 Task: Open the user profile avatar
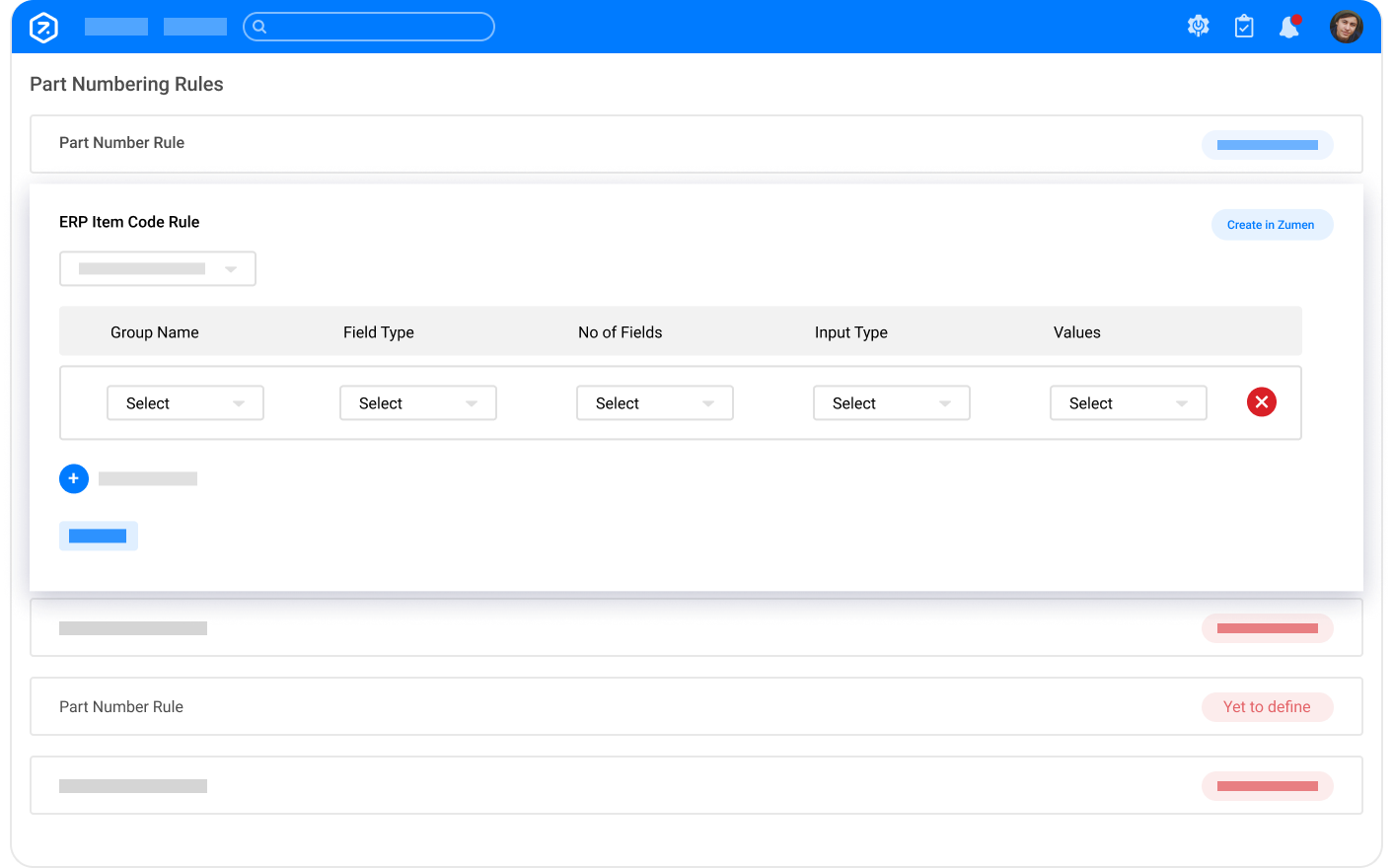point(1346,27)
